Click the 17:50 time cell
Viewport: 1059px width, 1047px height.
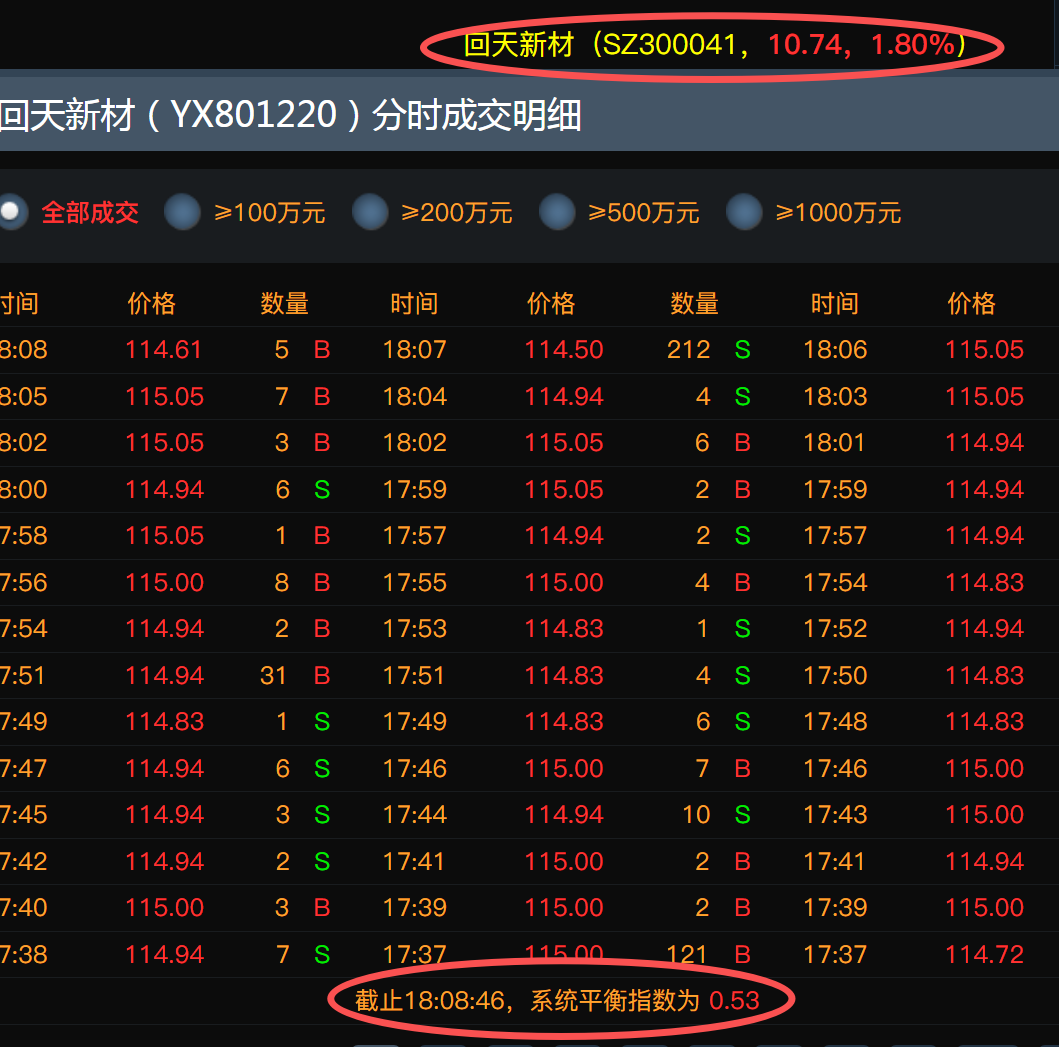click(835, 675)
